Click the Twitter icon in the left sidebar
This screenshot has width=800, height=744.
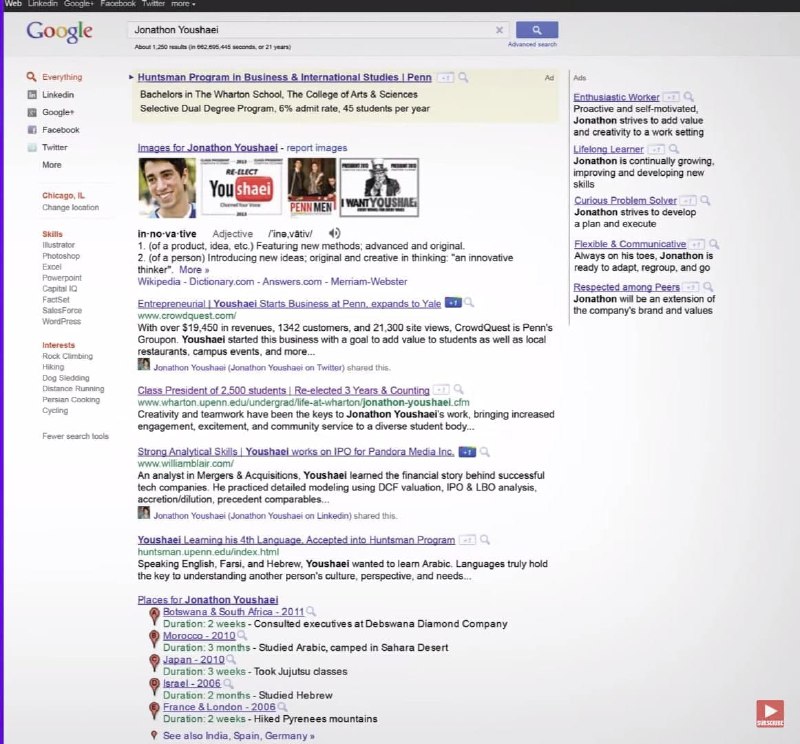click(32, 147)
